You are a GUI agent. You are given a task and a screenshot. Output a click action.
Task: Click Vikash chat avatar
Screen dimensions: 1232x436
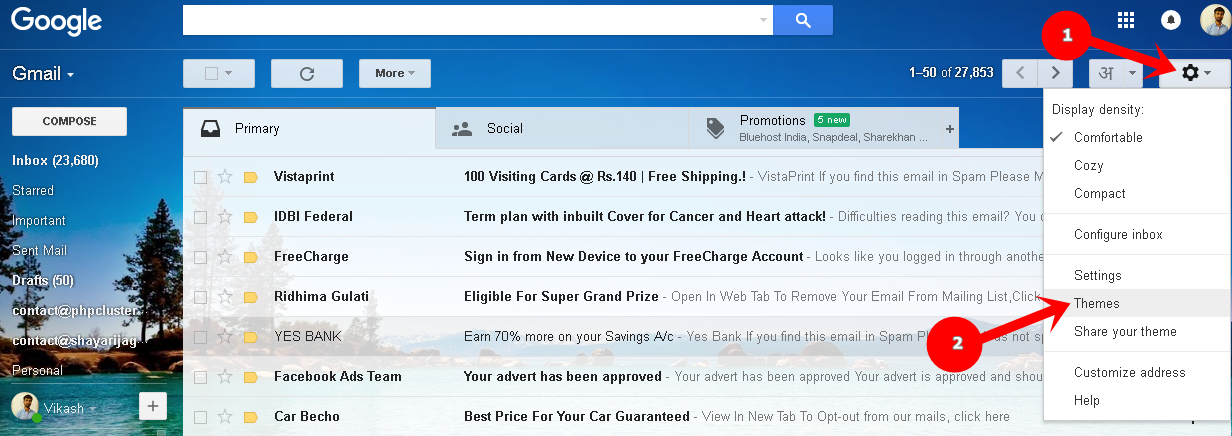point(24,407)
